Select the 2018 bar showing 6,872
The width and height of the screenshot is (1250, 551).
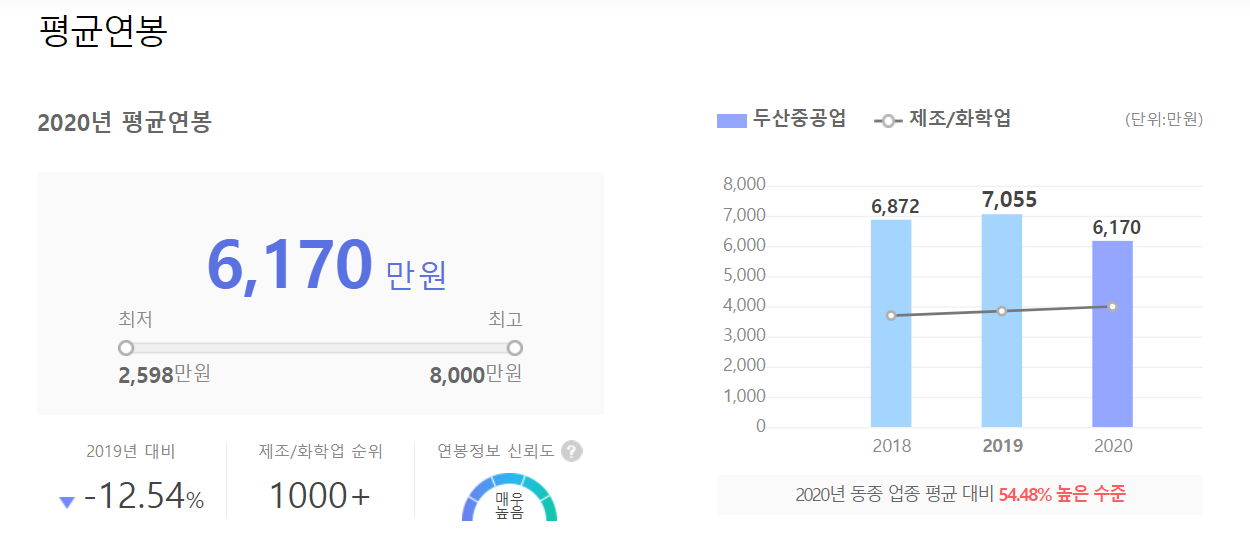[x=891, y=323]
